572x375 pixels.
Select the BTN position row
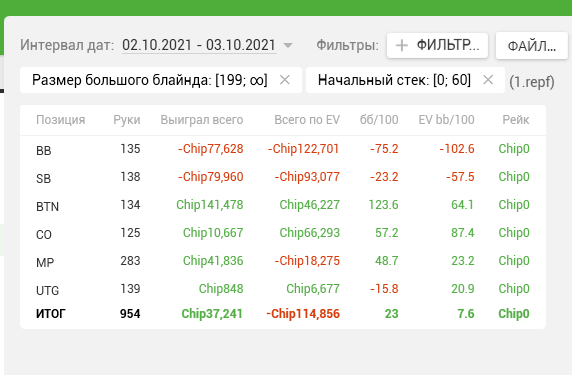click(283, 205)
